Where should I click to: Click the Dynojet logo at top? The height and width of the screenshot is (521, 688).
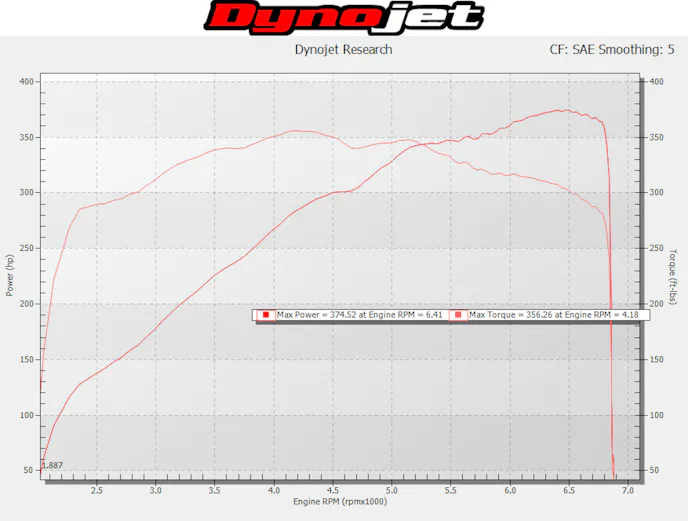coord(345,17)
